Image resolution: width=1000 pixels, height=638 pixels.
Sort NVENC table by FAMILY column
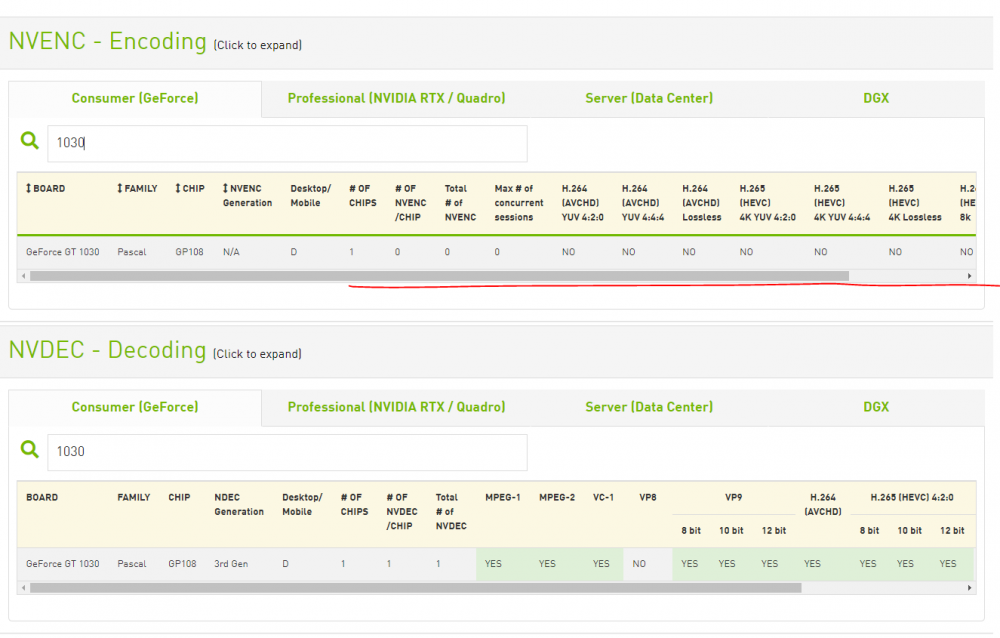tap(137, 189)
